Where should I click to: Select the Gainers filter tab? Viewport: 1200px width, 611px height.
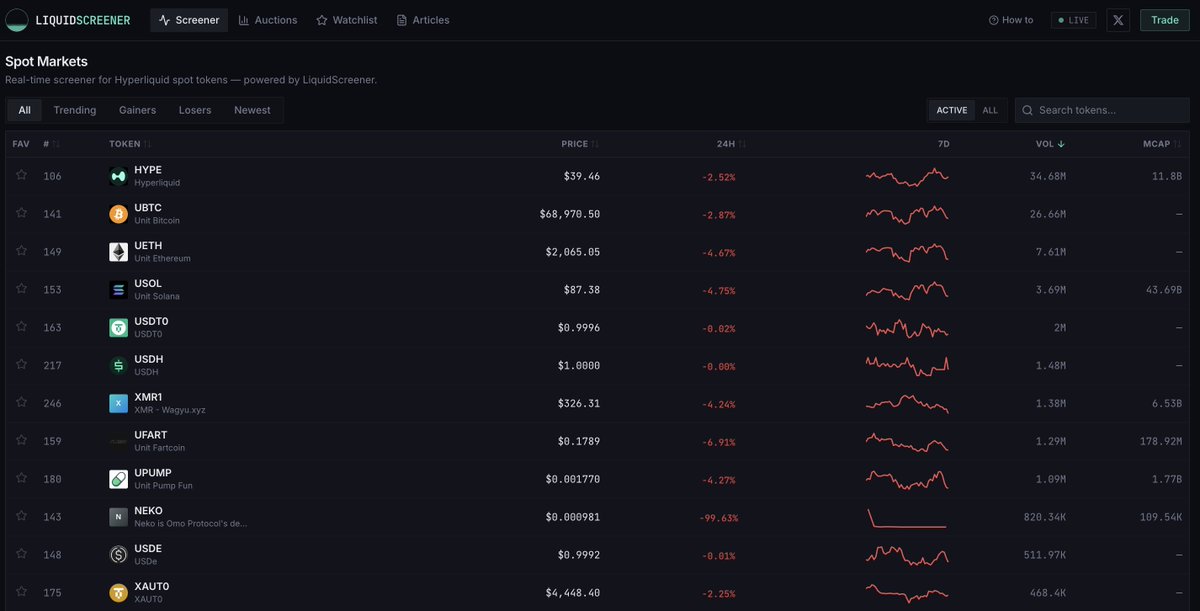(137, 110)
